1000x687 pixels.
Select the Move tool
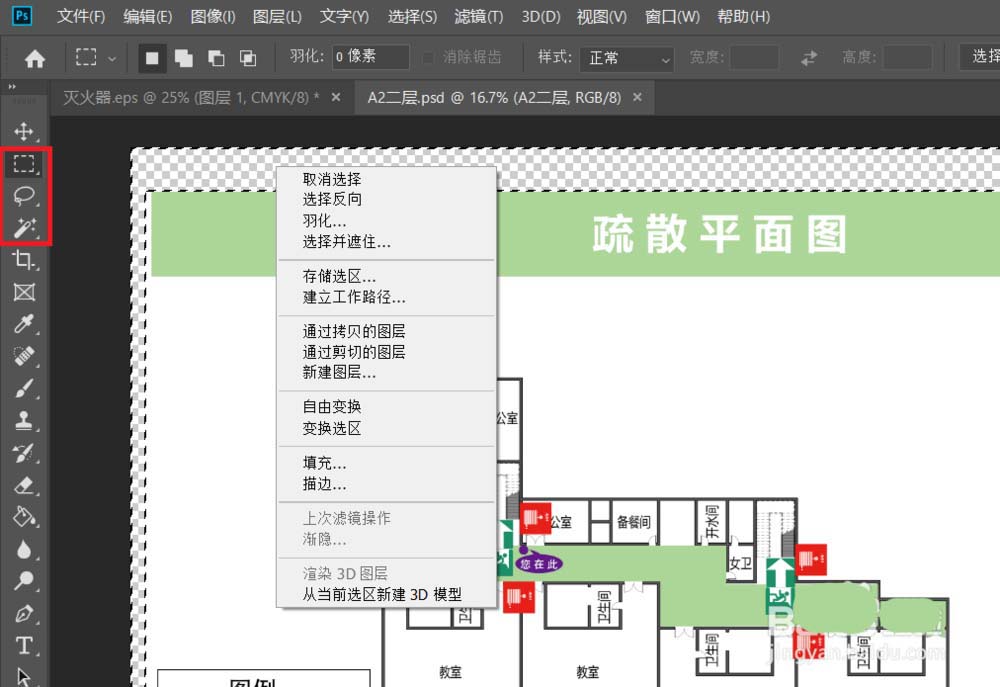pyautogui.click(x=25, y=131)
